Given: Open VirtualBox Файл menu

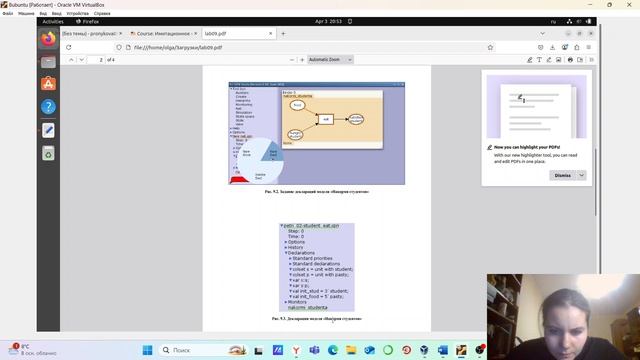Looking at the screenshot, I should 8,13.
